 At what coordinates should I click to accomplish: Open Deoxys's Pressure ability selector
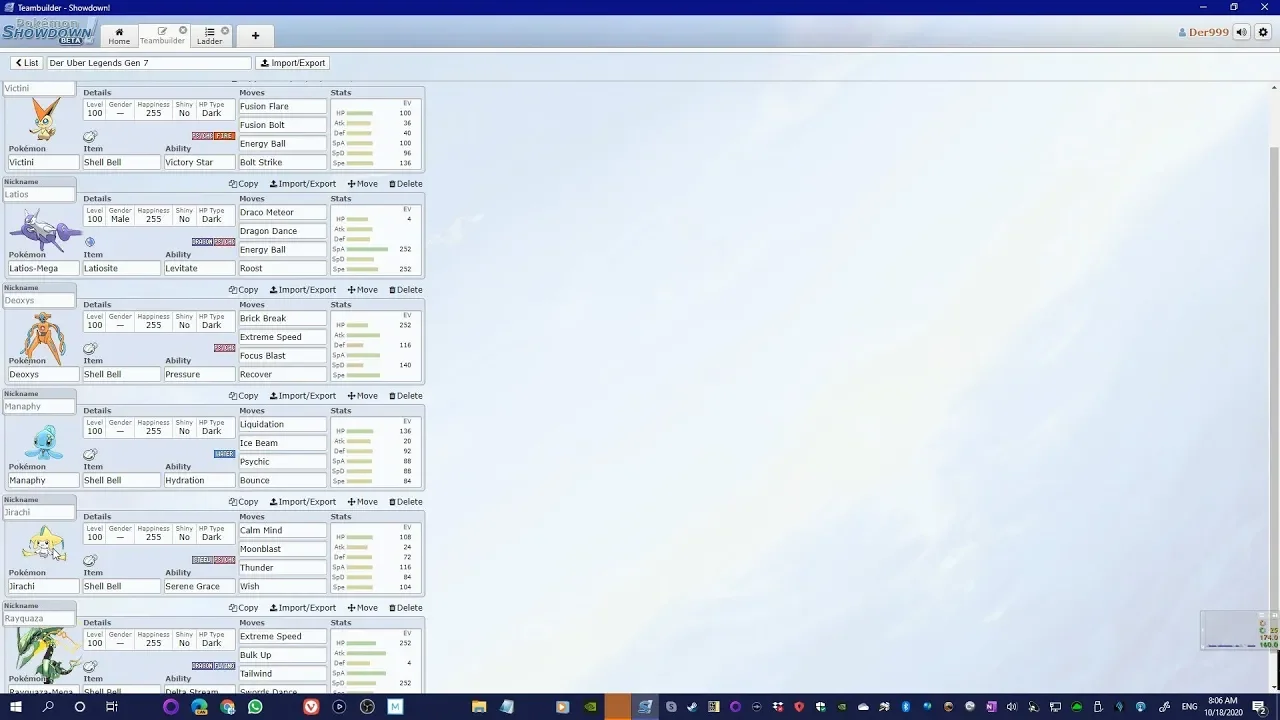point(198,374)
